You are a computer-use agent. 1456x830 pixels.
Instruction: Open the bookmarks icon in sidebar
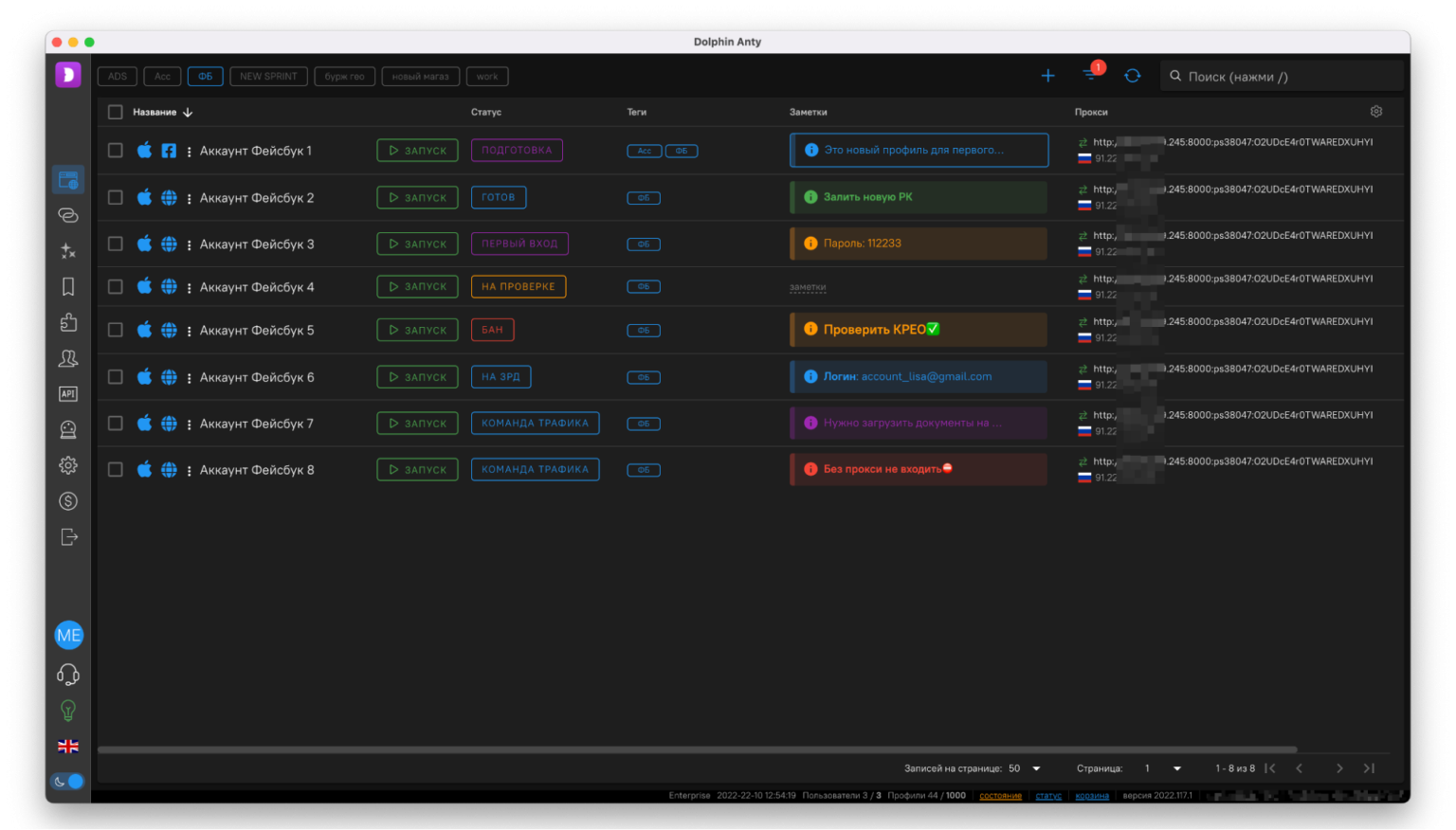(x=68, y=287)
